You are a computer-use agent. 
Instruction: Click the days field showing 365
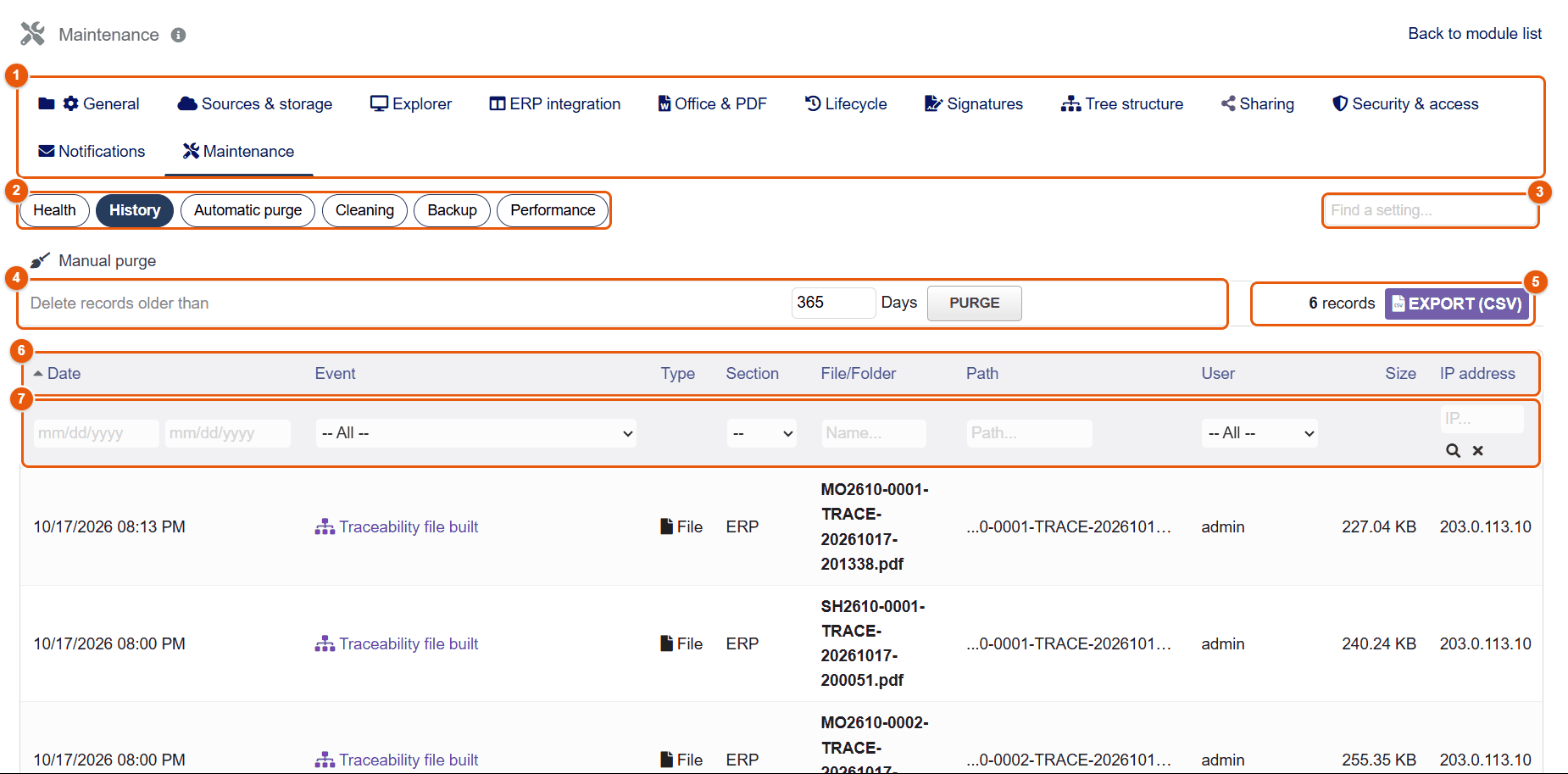(x=834, y=303)
